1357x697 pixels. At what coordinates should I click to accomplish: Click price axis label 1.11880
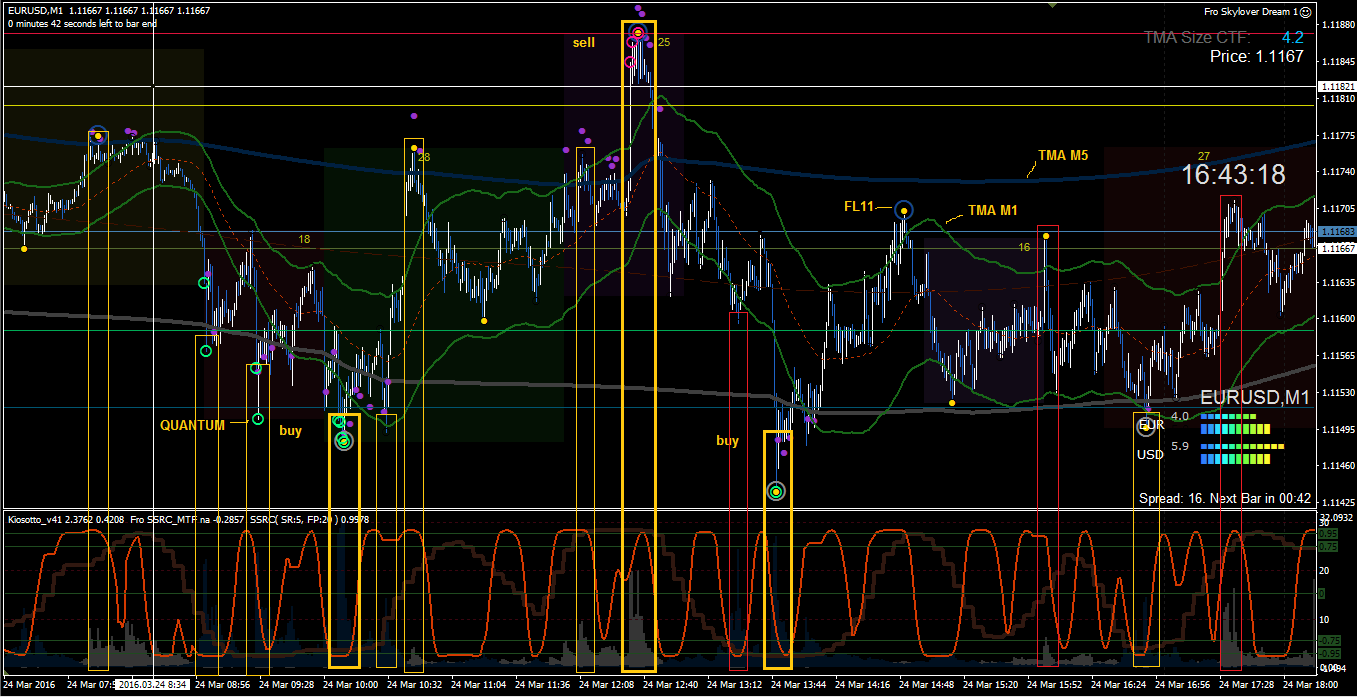point(1338,25)
